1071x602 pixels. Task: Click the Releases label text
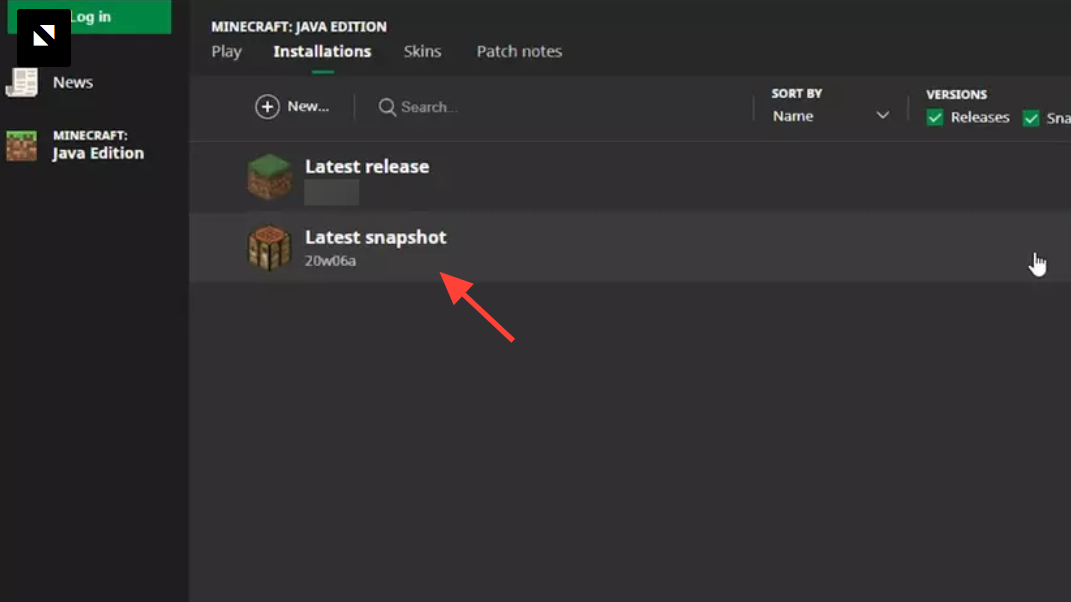[x=979, y=118]
